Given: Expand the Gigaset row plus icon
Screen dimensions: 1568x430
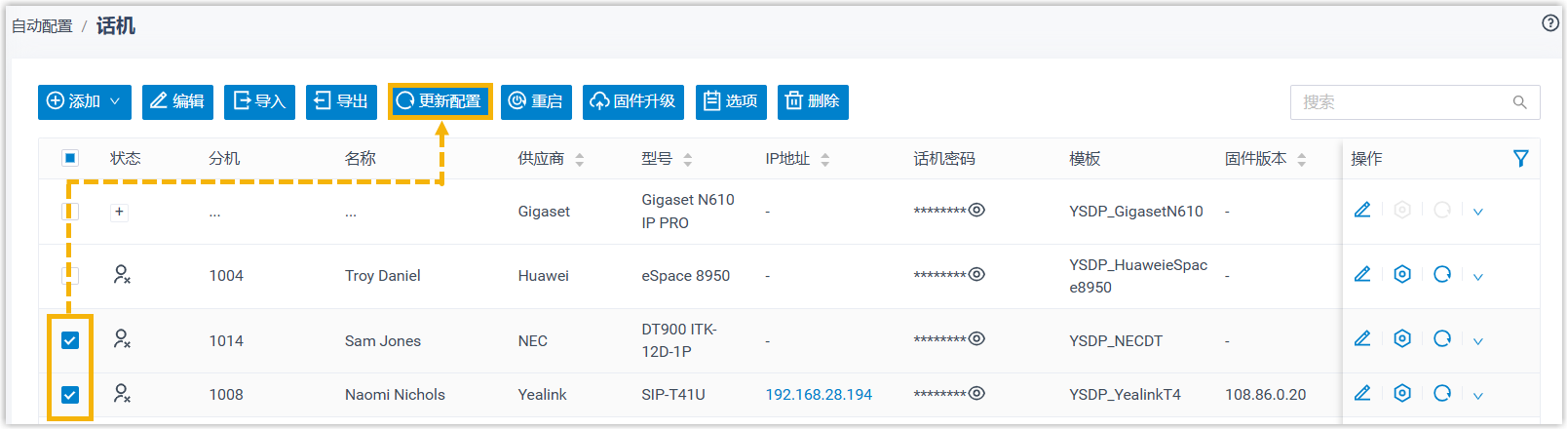Looking at the screenshot, I should pos(119,212).
